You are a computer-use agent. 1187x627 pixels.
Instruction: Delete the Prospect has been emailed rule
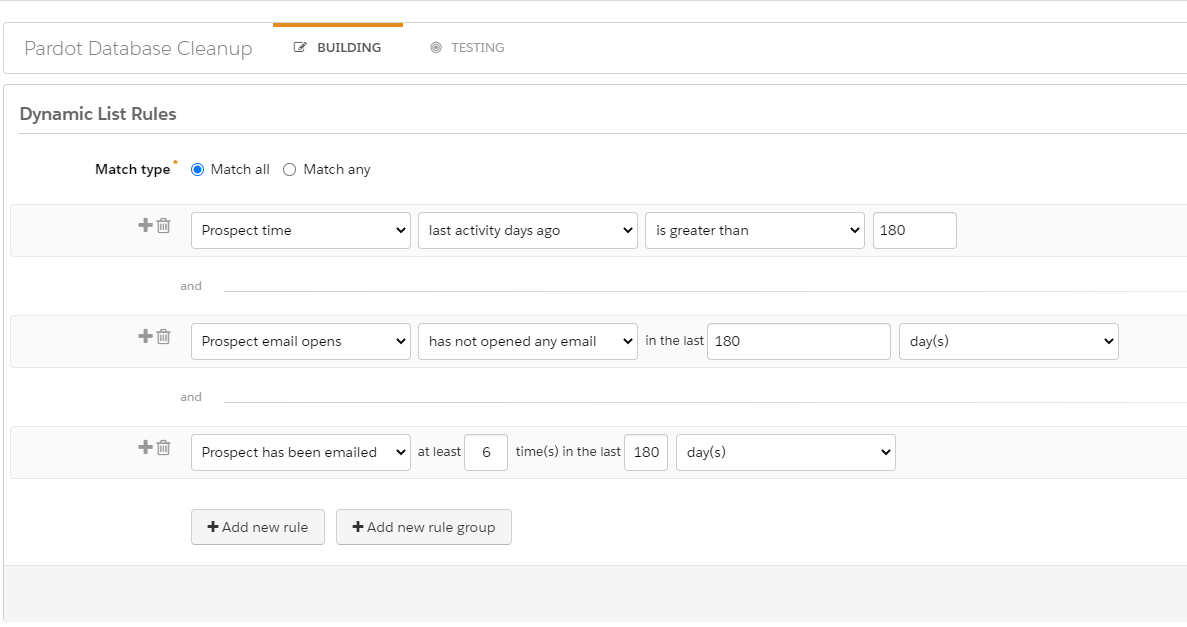pyautogui.click(x=164, y=448)
